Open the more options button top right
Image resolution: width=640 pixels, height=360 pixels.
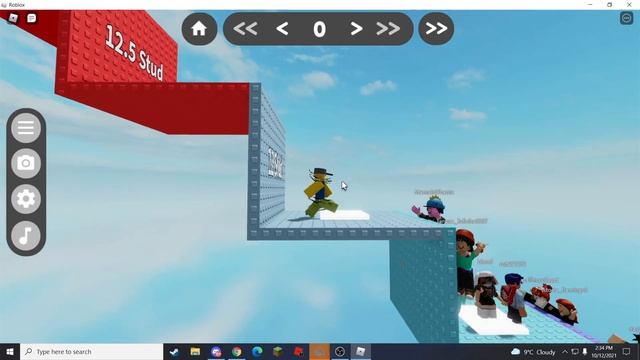pyautogui.click(x=627, y=18)
